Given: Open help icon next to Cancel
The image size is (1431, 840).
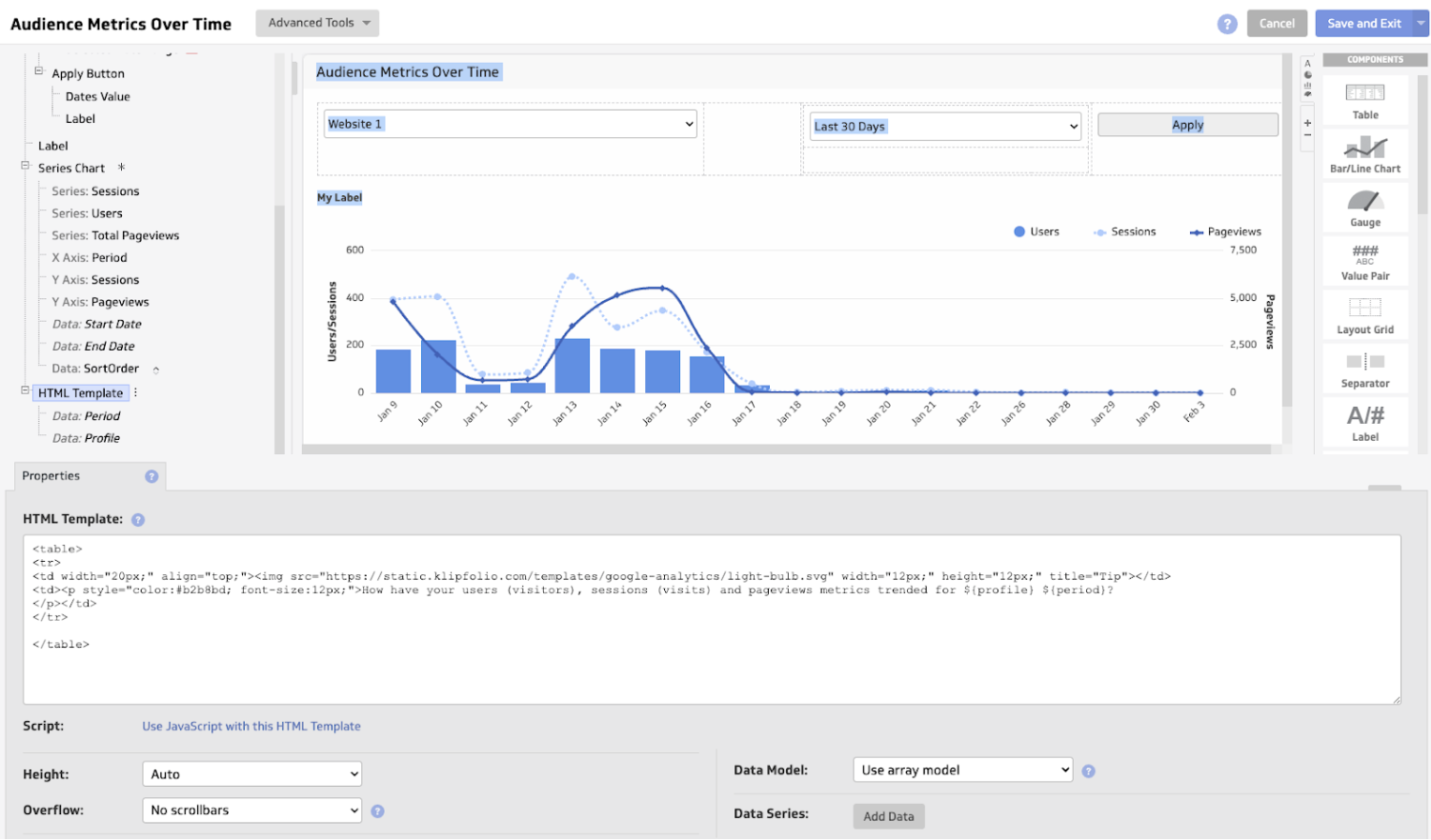Looking at the screenshot, I should point(1227,24).
